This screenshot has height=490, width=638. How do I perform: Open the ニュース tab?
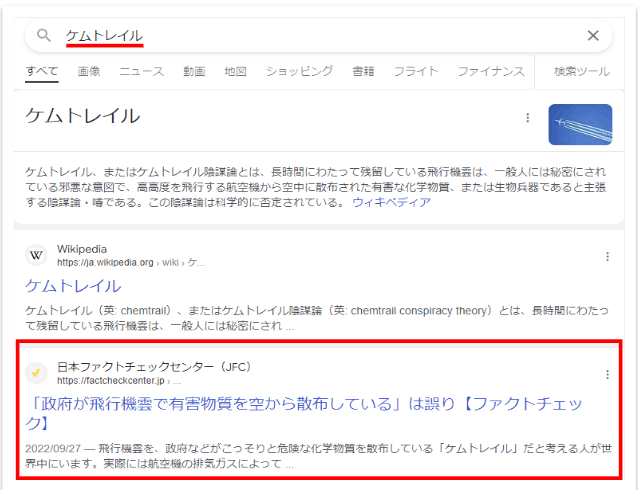(141, 71)
